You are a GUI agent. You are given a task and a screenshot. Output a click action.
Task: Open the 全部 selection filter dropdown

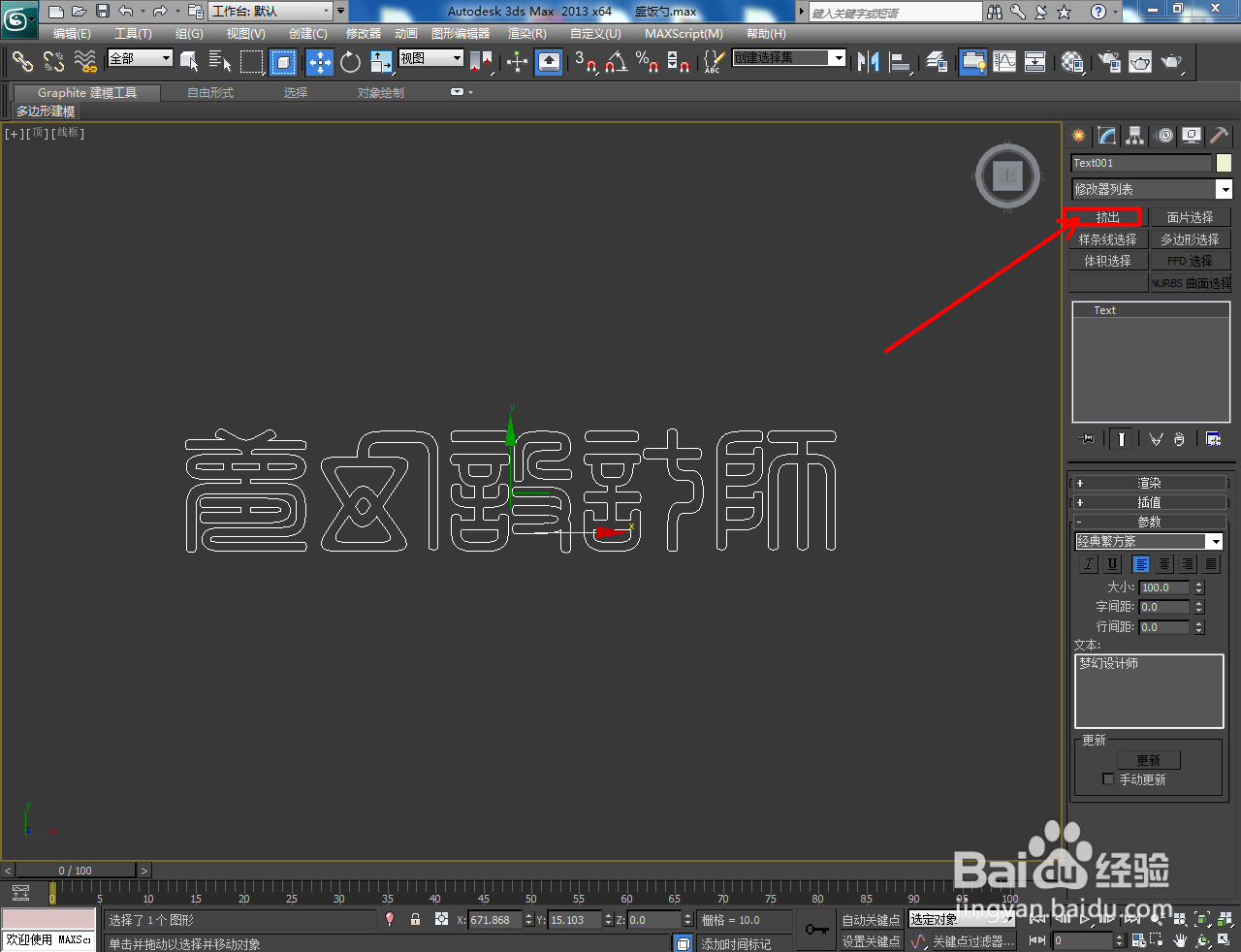[x=140, y=58]
